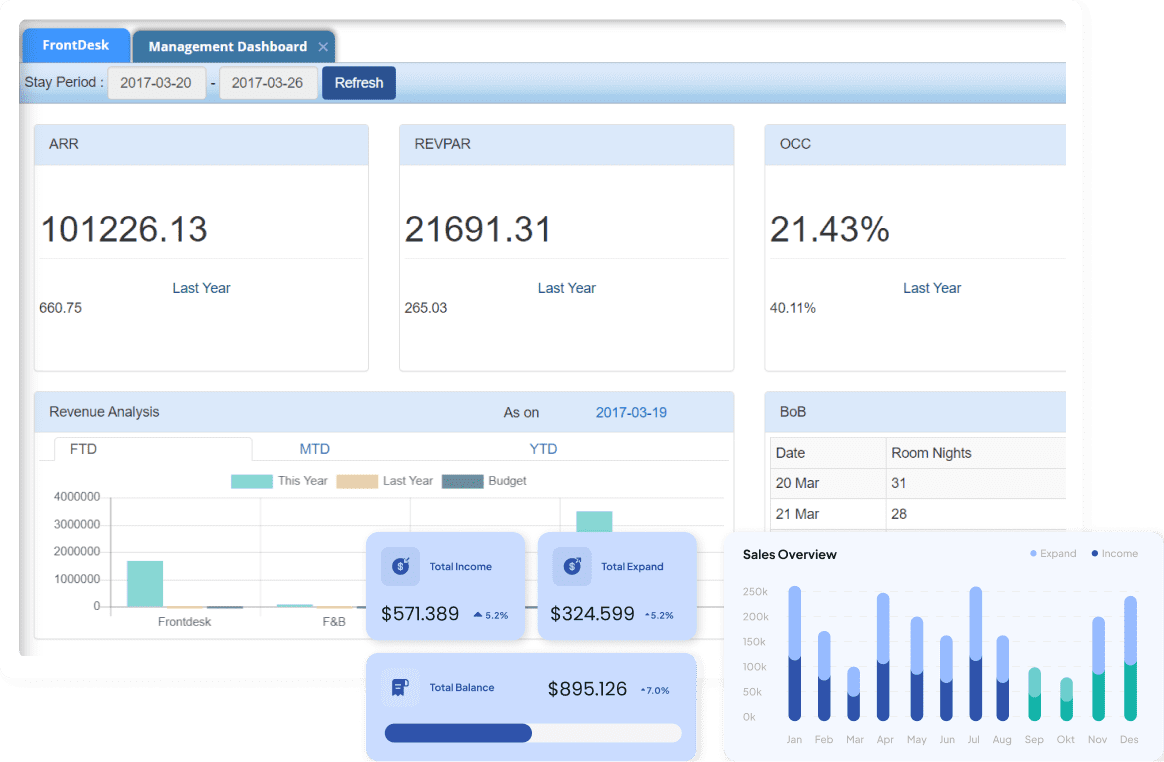Select the FTD revenue tab
The height and width of the screenshot is (762, 1164).
(153, 449)
